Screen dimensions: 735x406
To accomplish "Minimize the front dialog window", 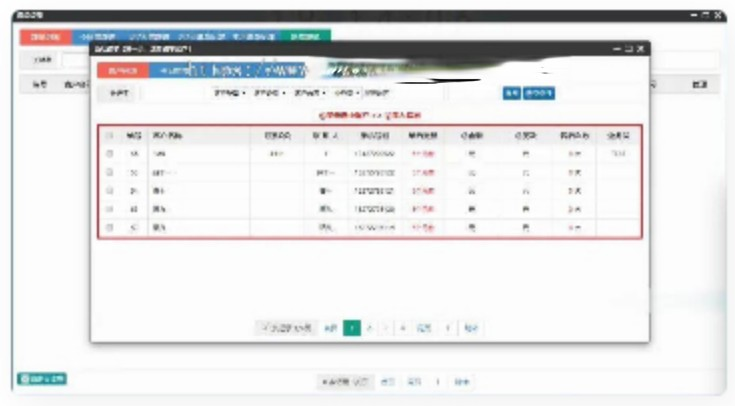I will [617, 49].
